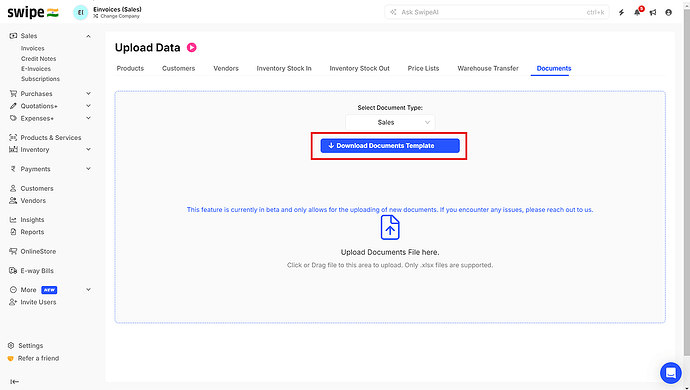Click the upload document file icon
690x390 pixels.
(390, 228)
